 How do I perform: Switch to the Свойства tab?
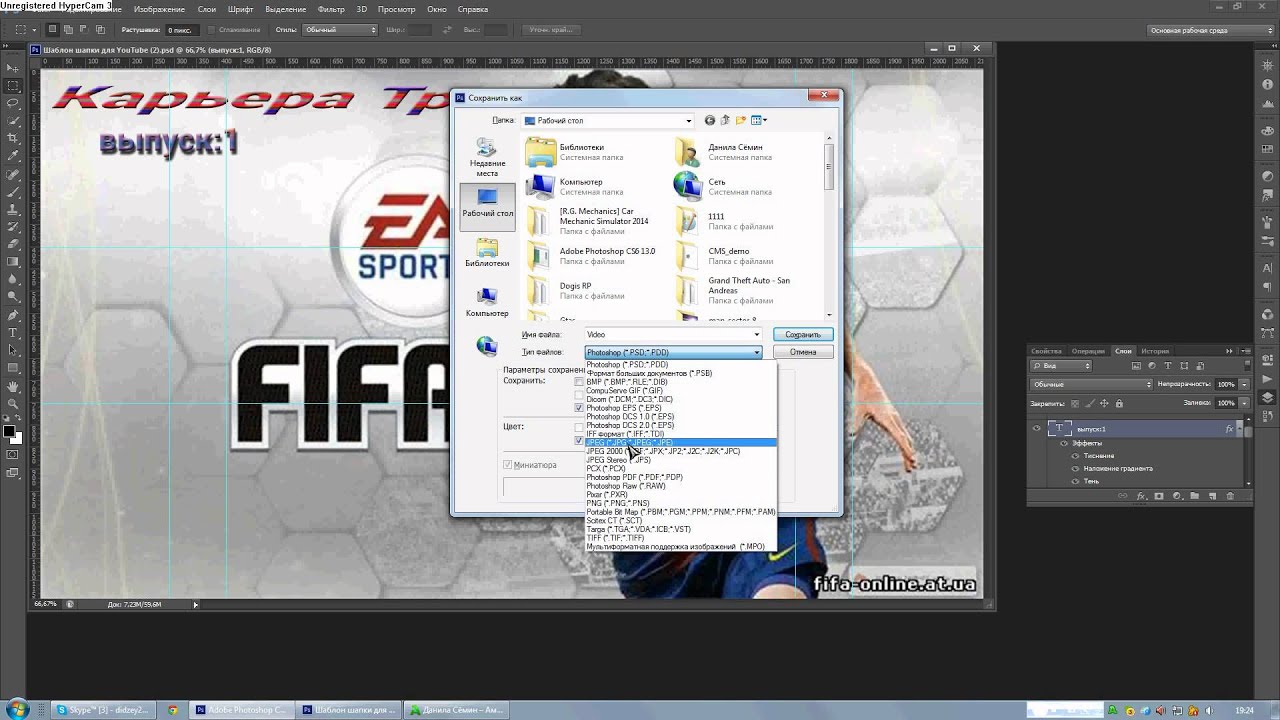click(x=1046, y=351)
